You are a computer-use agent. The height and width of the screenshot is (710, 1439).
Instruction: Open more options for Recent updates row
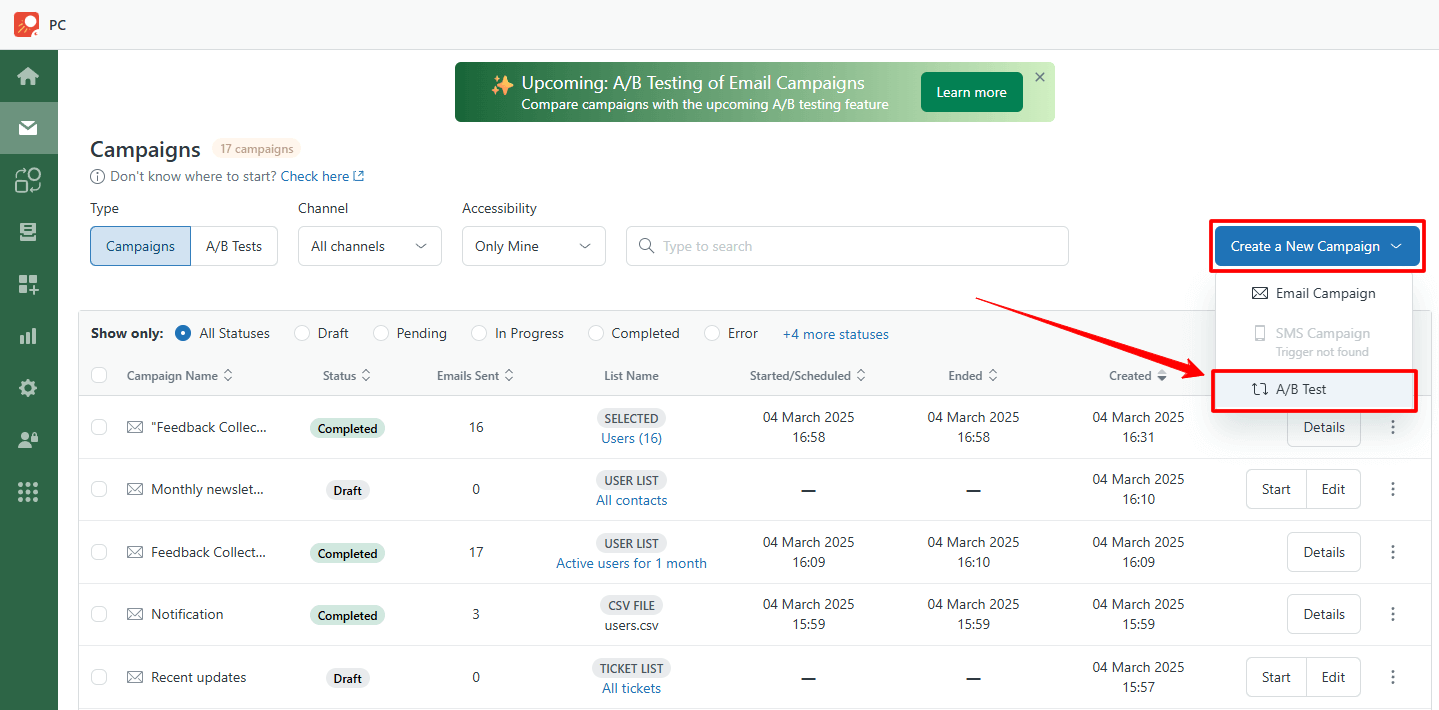click(x=1393, y=677)
